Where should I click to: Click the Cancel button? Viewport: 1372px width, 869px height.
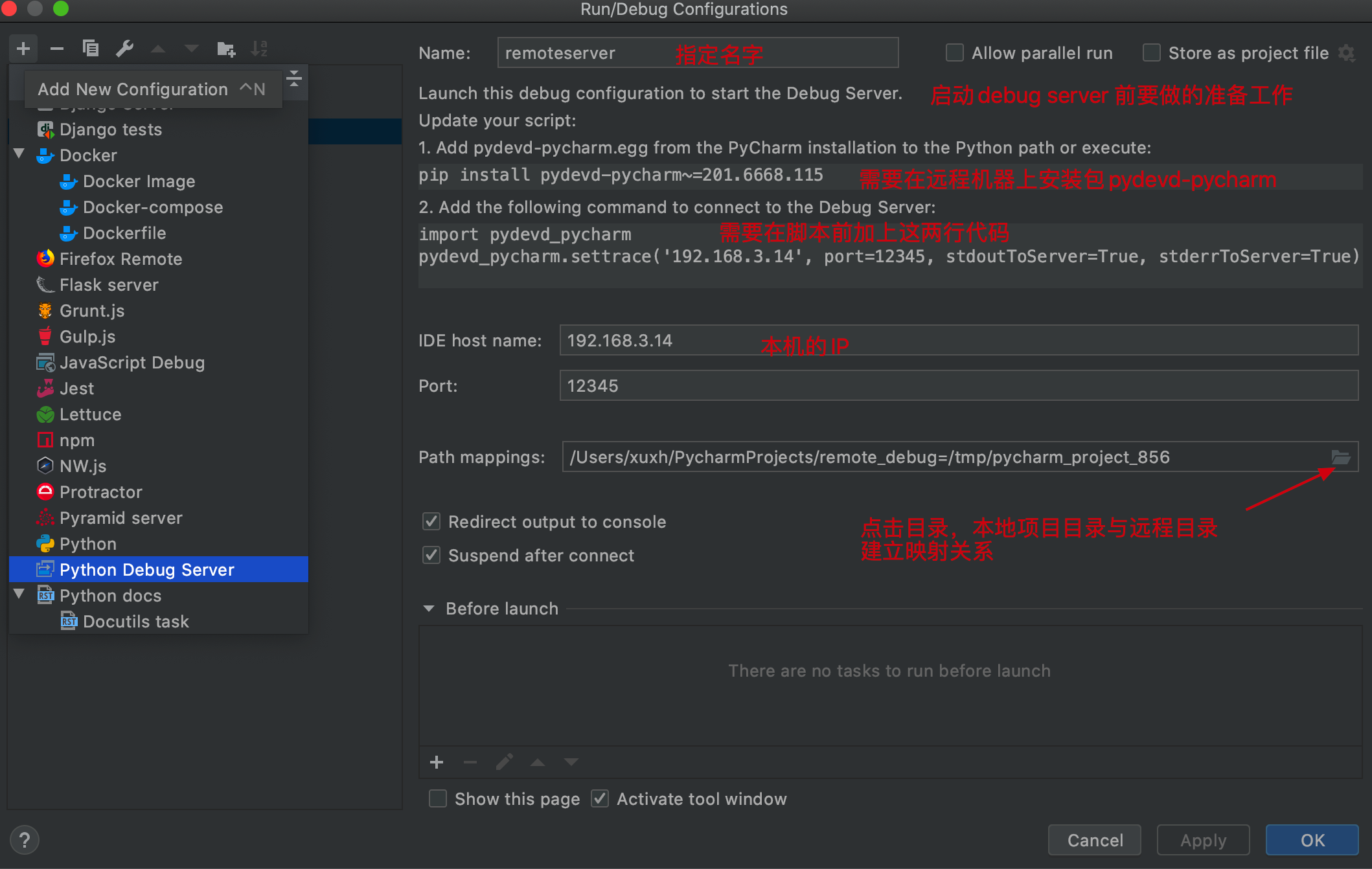click(x=1095, y=840)
